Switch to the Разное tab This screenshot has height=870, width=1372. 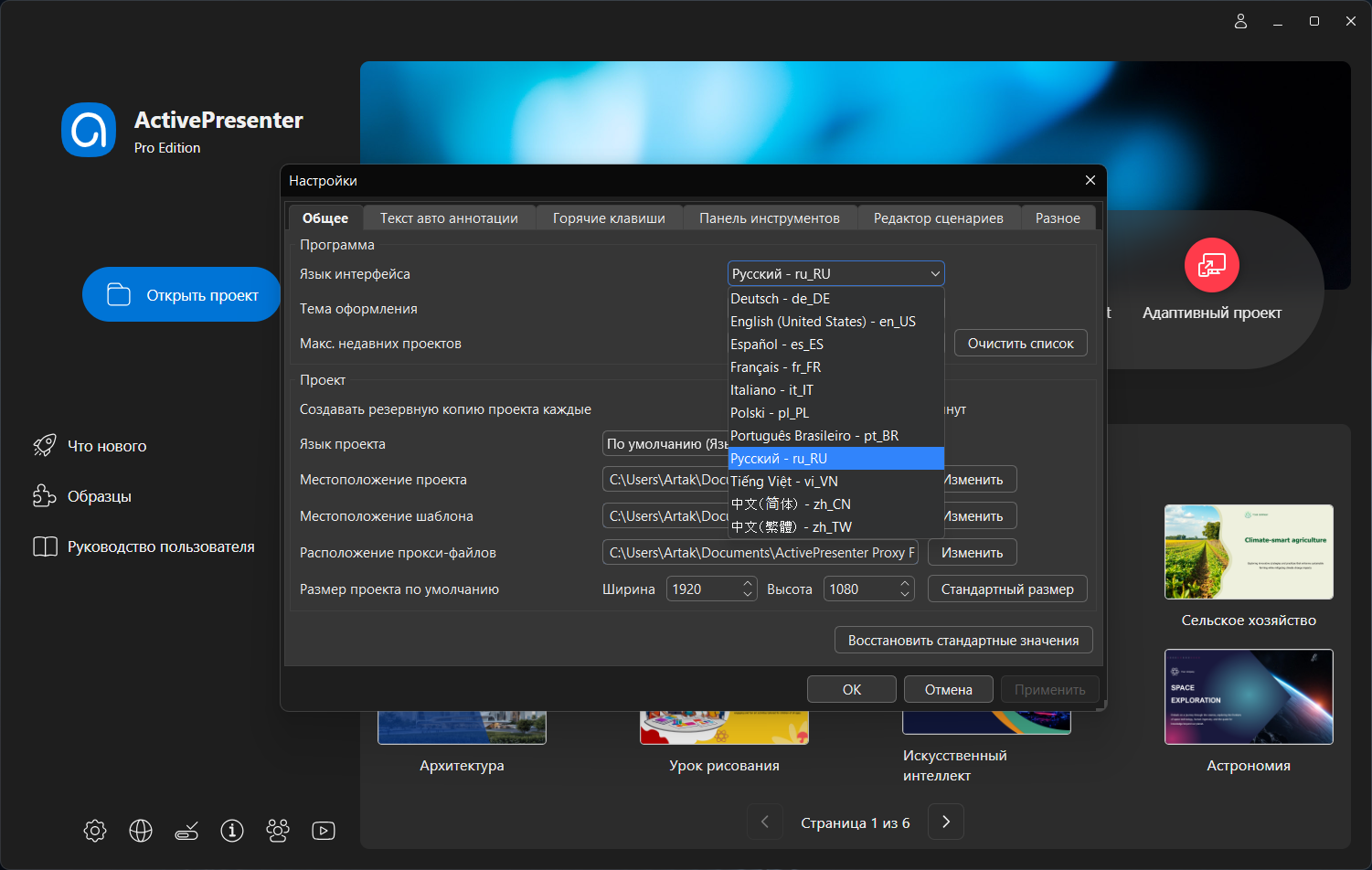click(1058, 218)
